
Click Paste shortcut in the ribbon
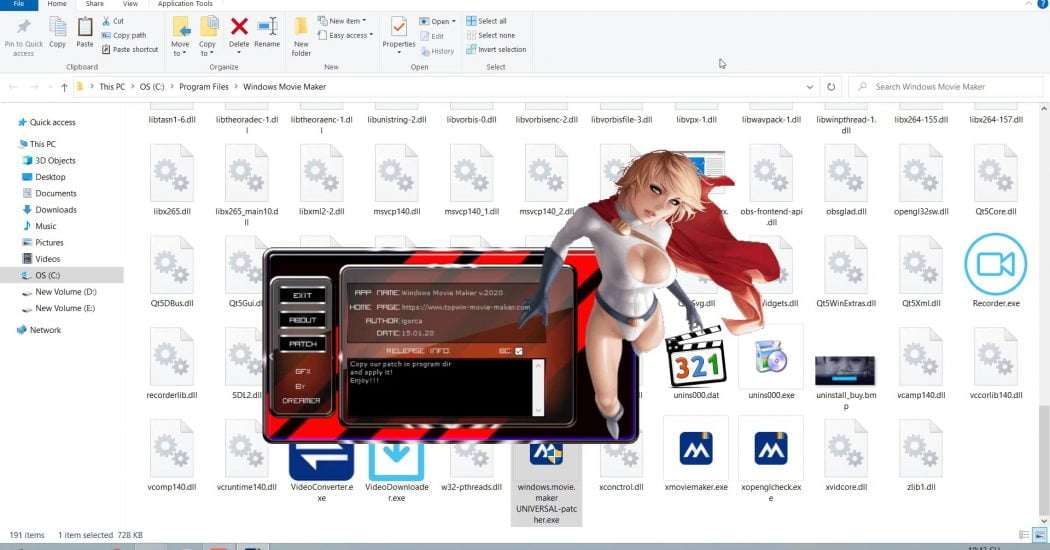pos(130,49)
